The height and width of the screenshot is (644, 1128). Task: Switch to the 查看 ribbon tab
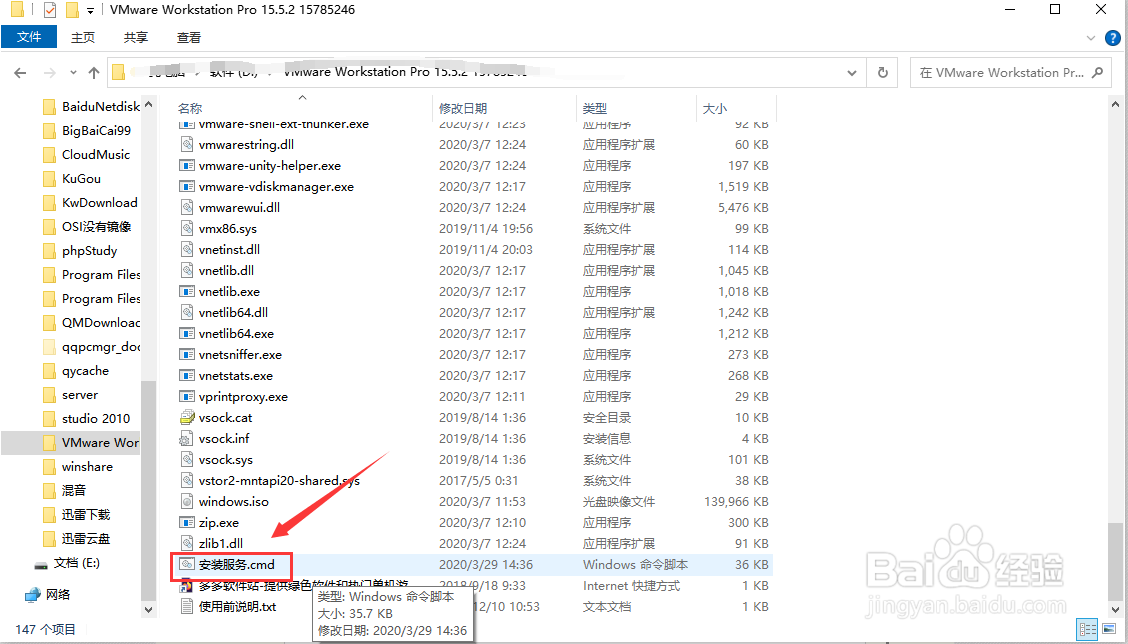click(188, 37)
